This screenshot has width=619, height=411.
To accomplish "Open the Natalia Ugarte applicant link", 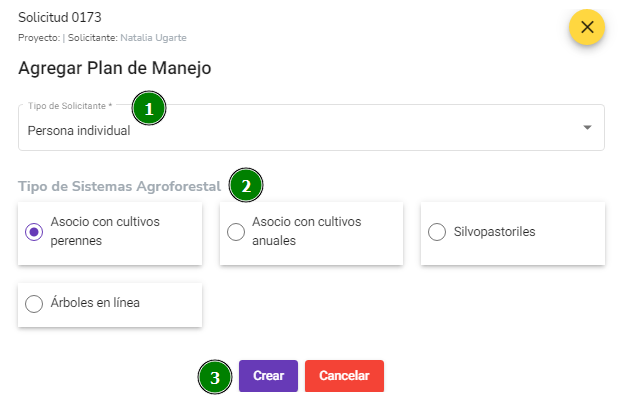I will click(153, 38).
